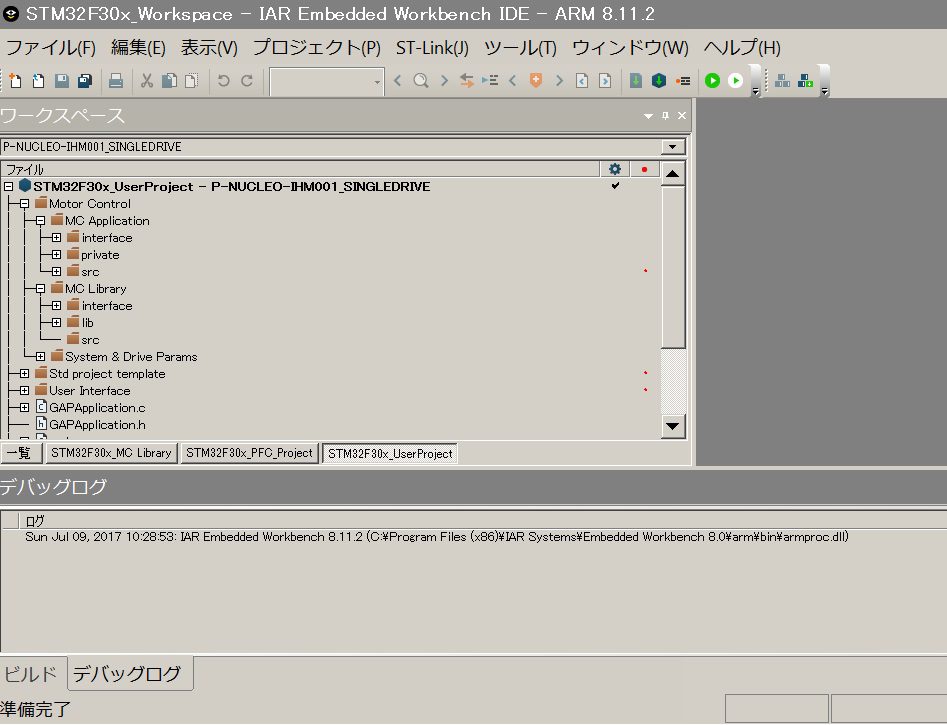Click the Open file toolbar icon
This screenshot has height=725, width=947.
[38, 80]
